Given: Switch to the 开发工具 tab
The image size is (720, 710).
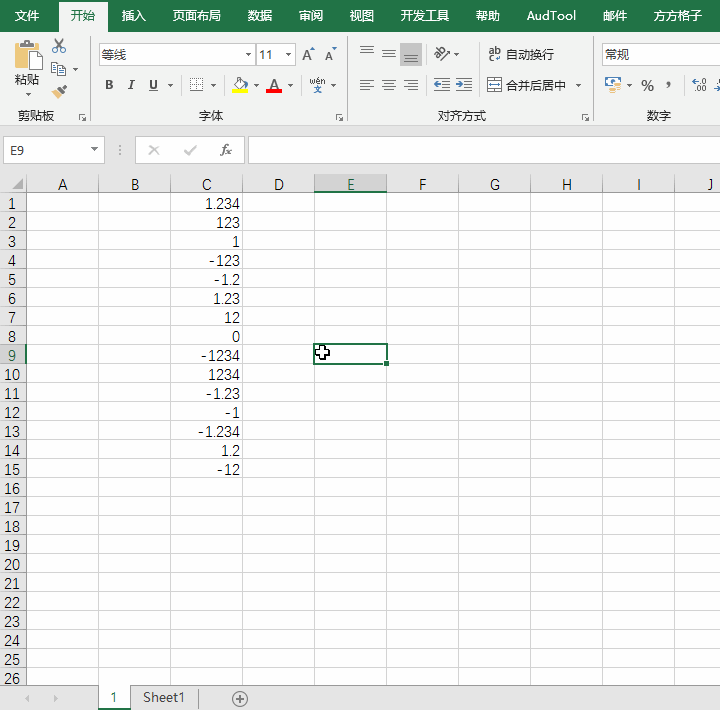Looking at the screenshot, I should click(x=424, y=16).
